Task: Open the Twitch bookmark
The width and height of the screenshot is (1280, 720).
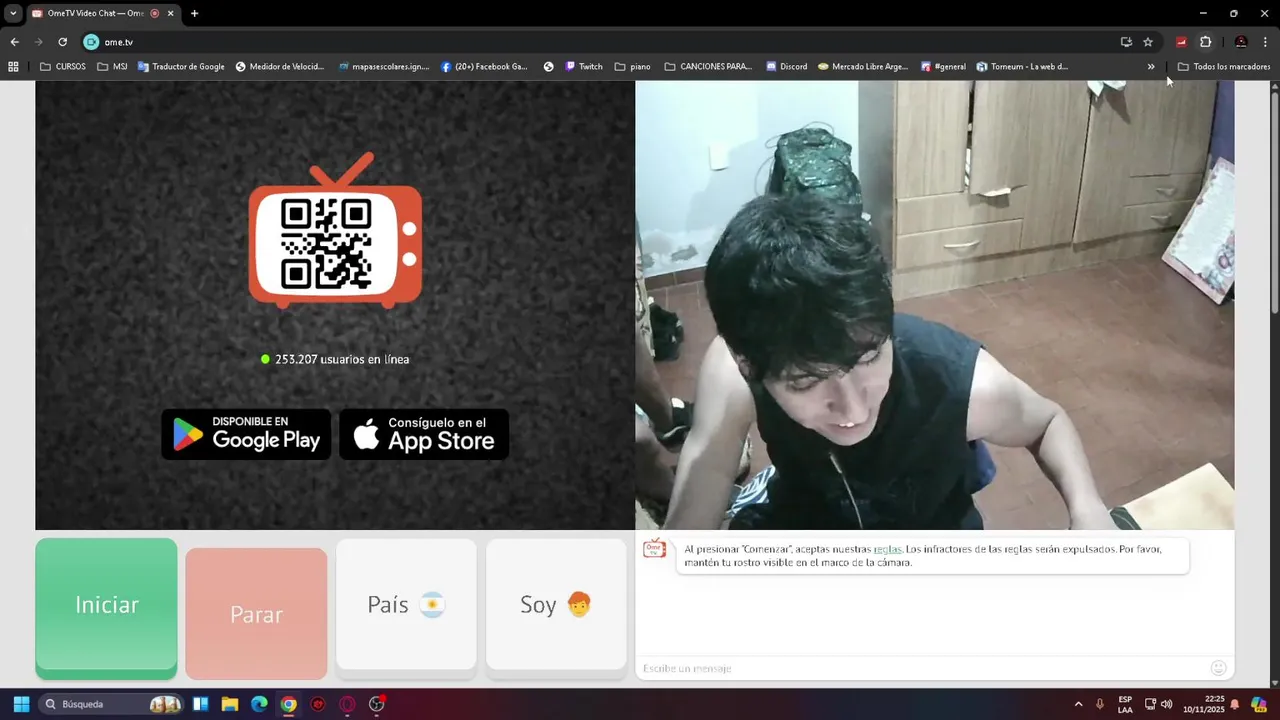Action: 584,67
